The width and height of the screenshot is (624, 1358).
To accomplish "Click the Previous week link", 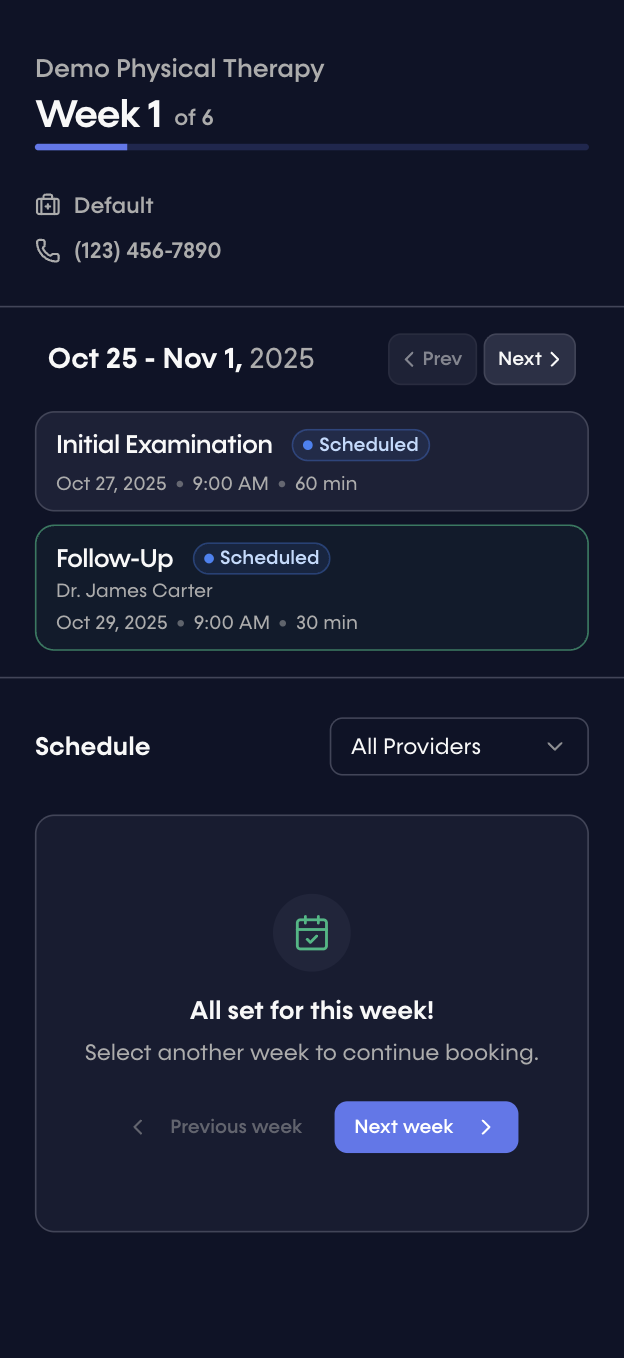I will (x=236, y=1127).
